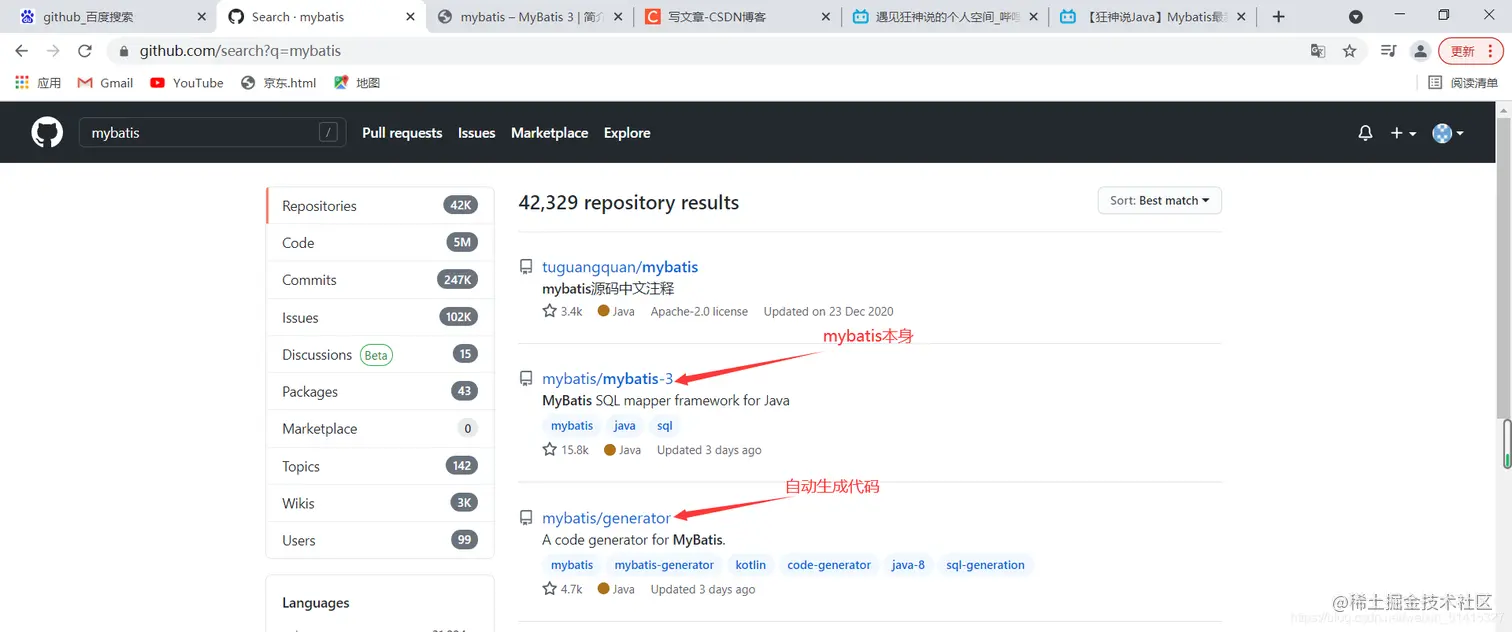Select Marketplace filter in sidebar
1512x632 pixels.
point(380,429)
